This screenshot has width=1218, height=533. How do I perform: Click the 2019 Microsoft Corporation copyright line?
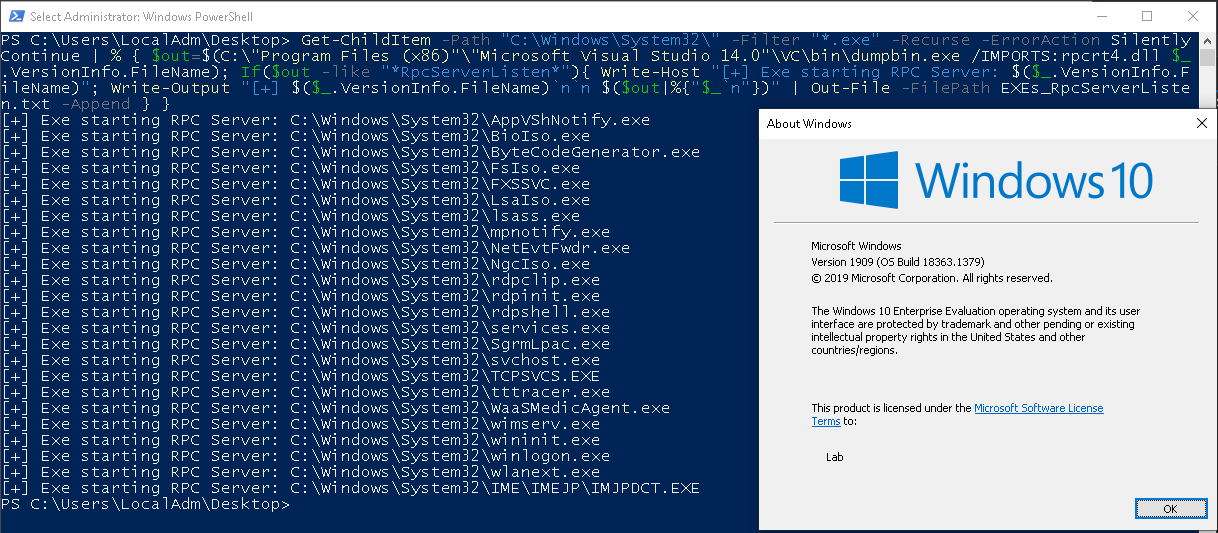[x=931, y=278]
